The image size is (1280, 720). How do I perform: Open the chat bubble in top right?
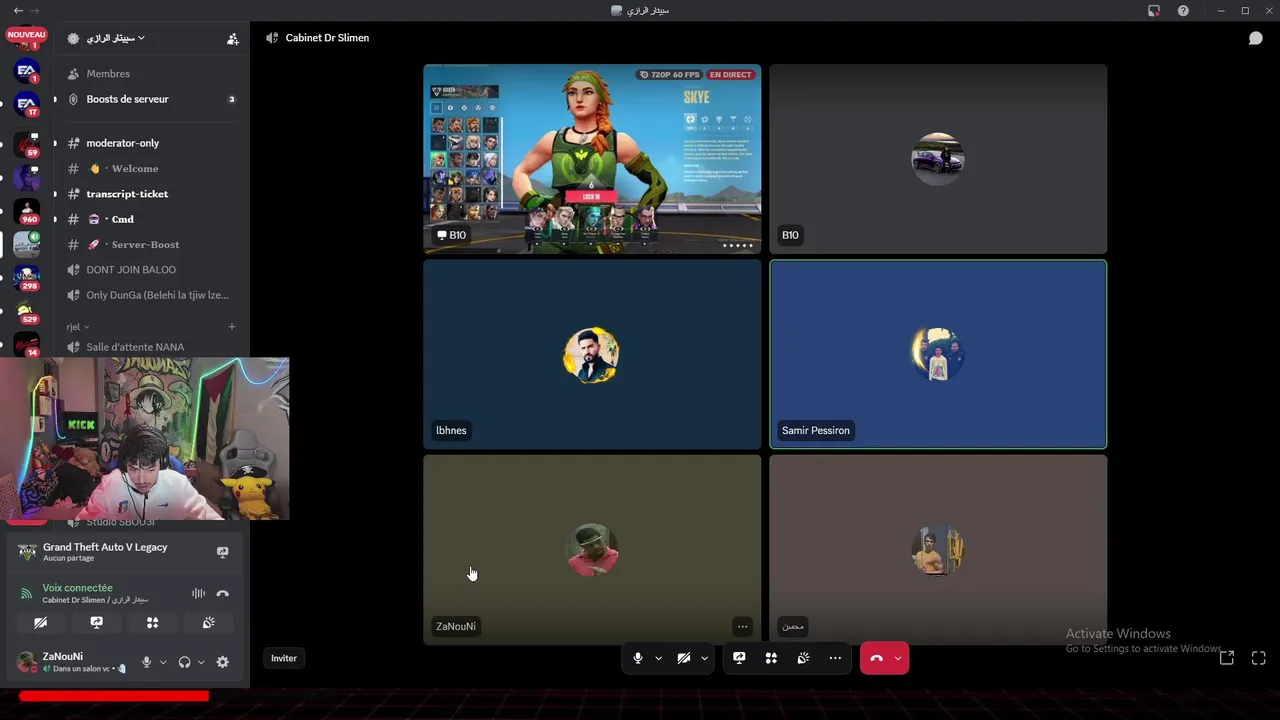coord(1255,38)
